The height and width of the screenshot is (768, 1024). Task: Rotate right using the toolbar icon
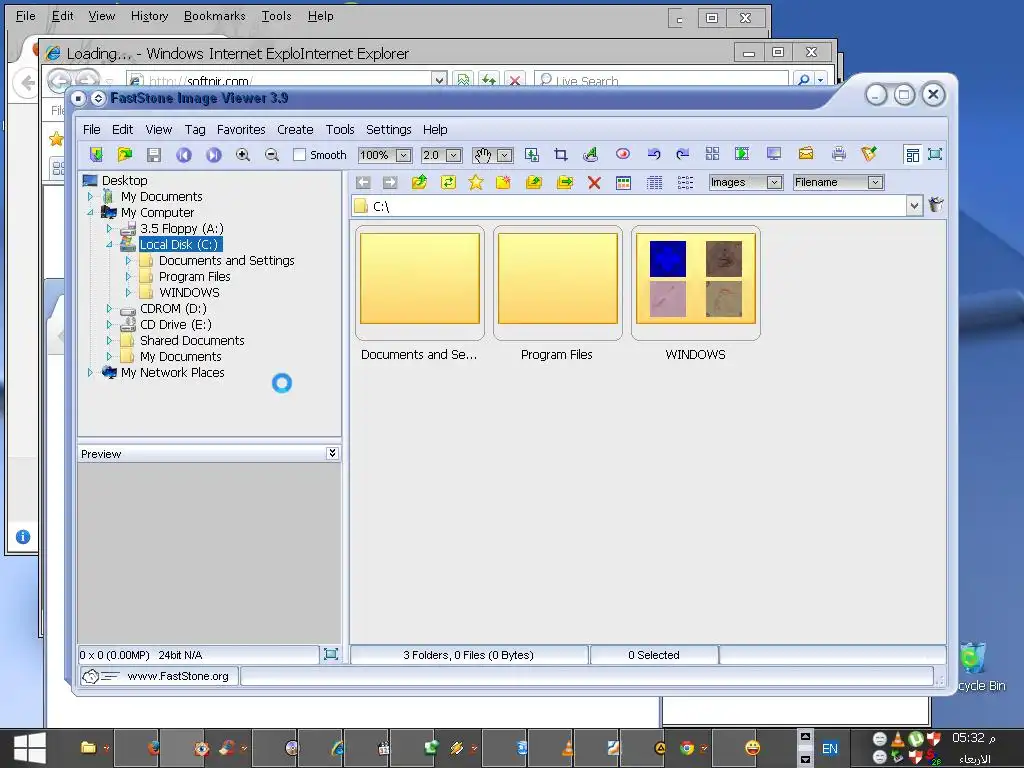pos(683,154)
